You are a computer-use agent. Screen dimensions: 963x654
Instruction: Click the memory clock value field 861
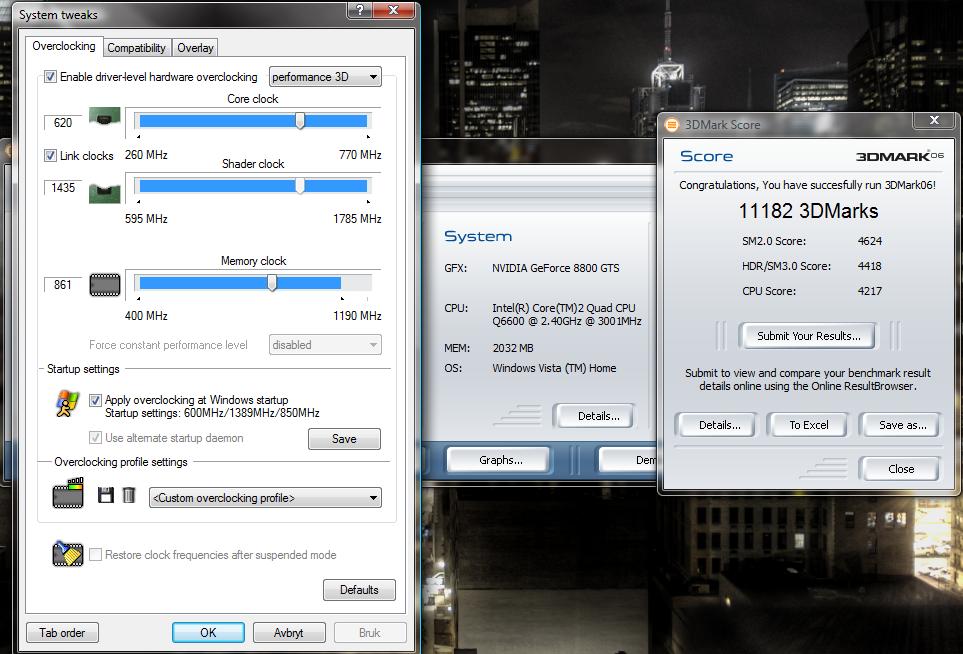(63, 285)
